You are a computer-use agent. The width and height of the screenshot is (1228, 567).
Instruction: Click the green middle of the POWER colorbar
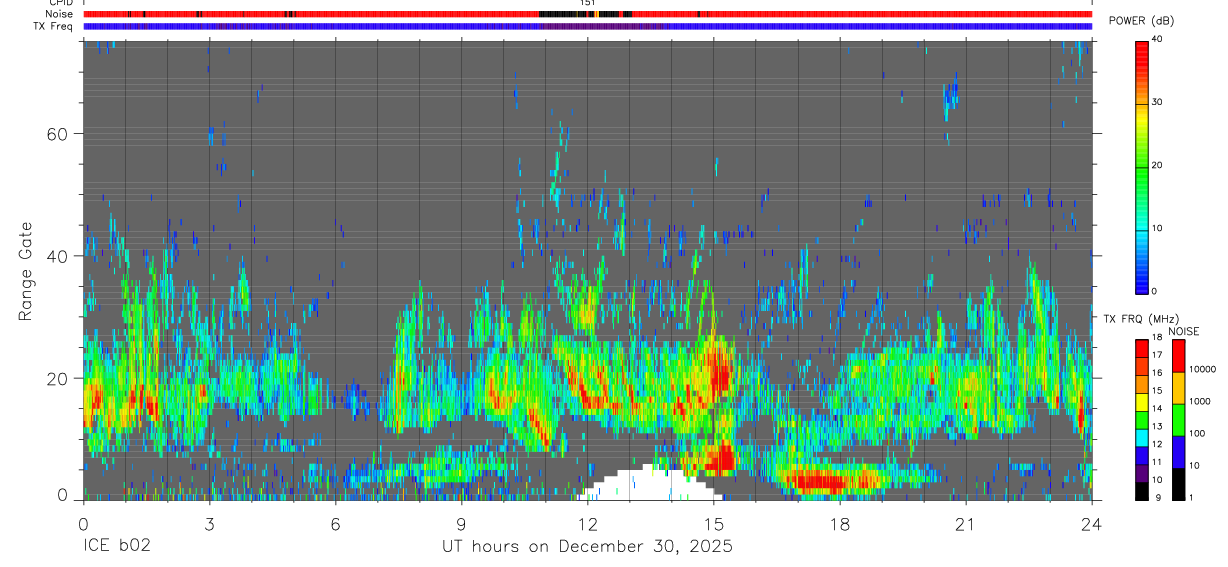(1142, 165)
